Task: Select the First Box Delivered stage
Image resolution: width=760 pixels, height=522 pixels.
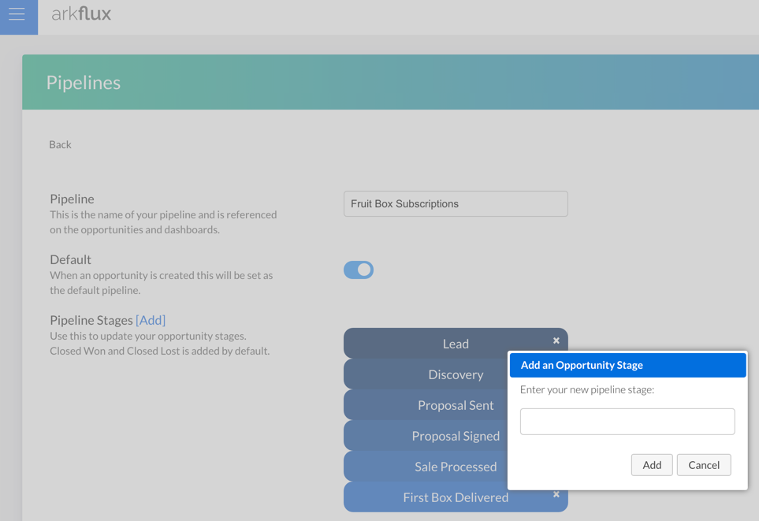Action: 440,497
